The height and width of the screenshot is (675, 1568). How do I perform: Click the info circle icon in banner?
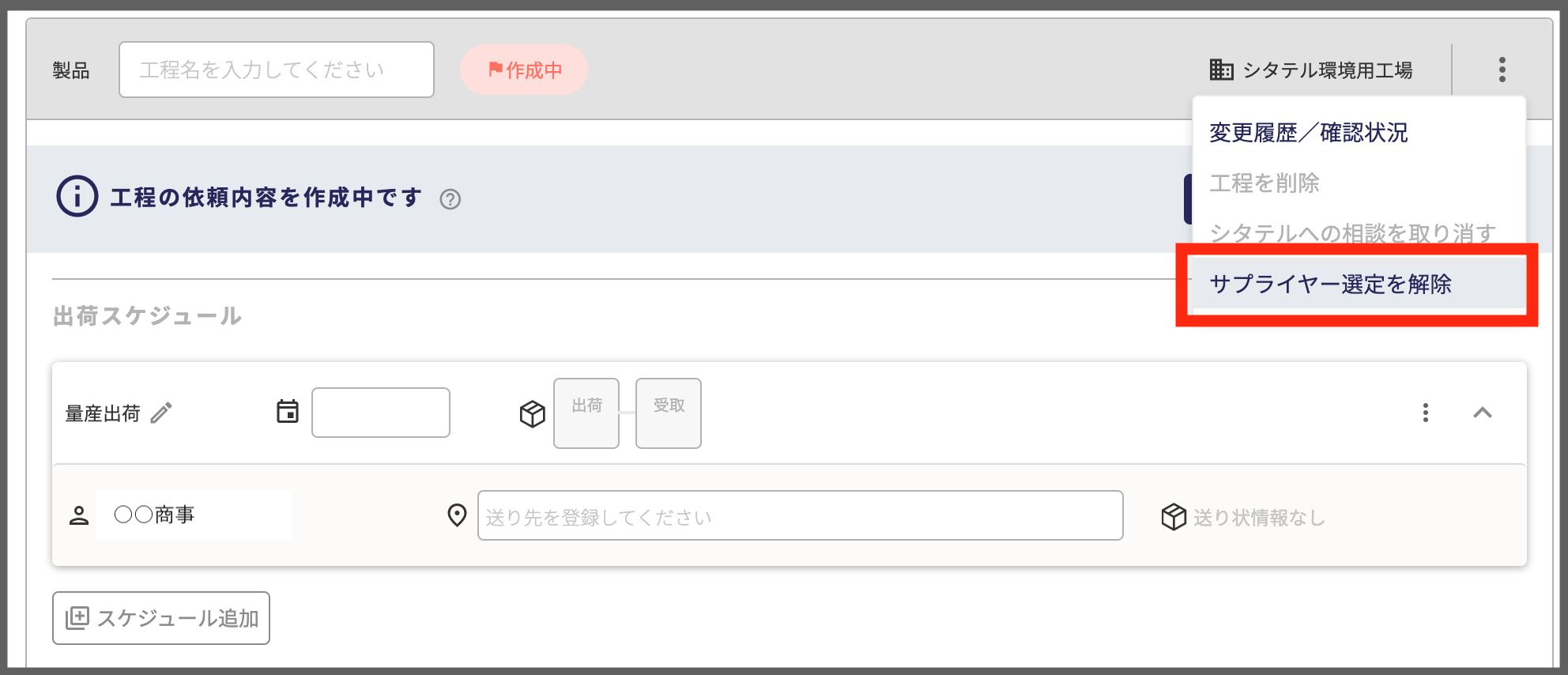[77, 196]
